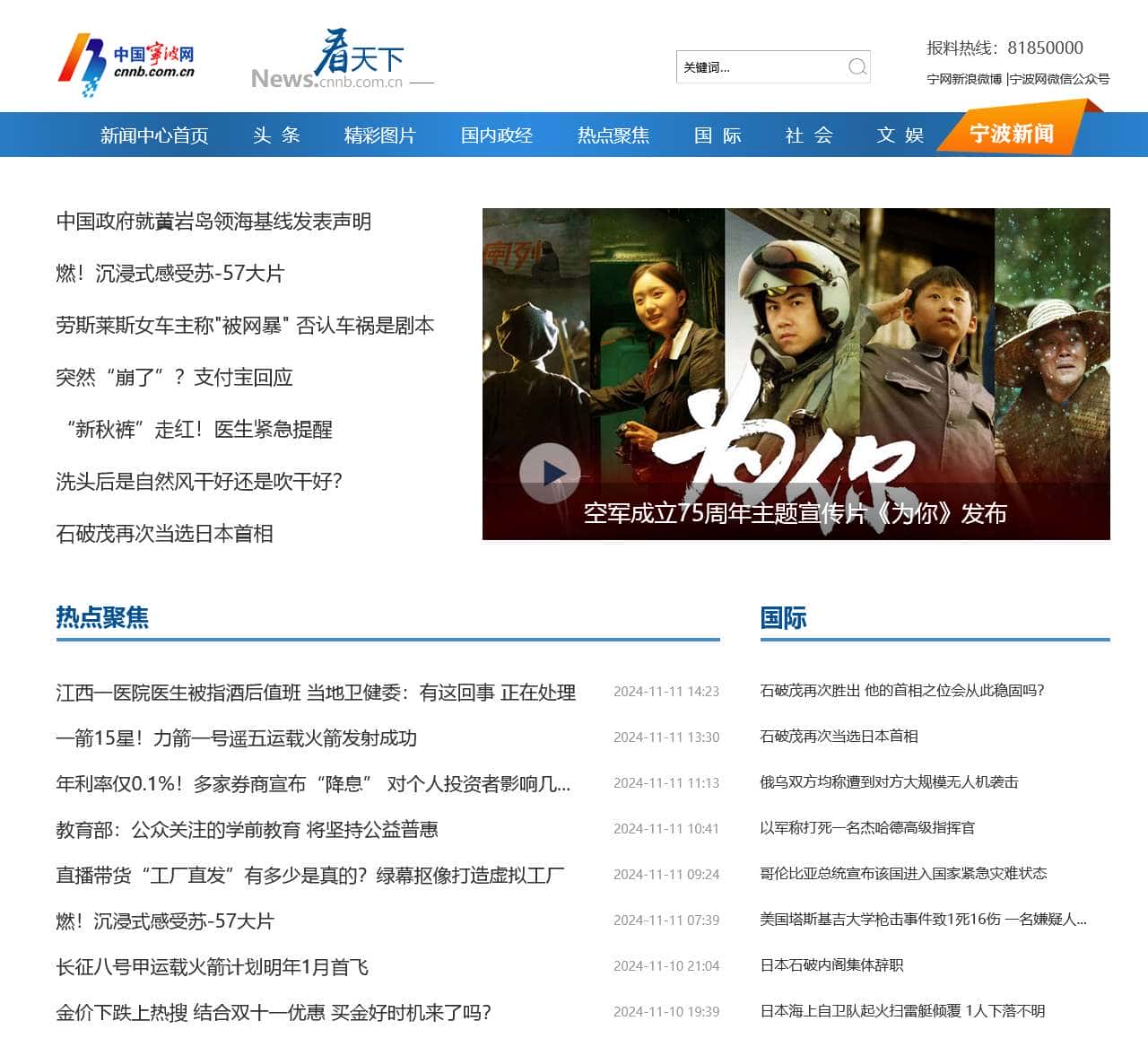Click the cnnb.com.cn logo

(126, 65)
